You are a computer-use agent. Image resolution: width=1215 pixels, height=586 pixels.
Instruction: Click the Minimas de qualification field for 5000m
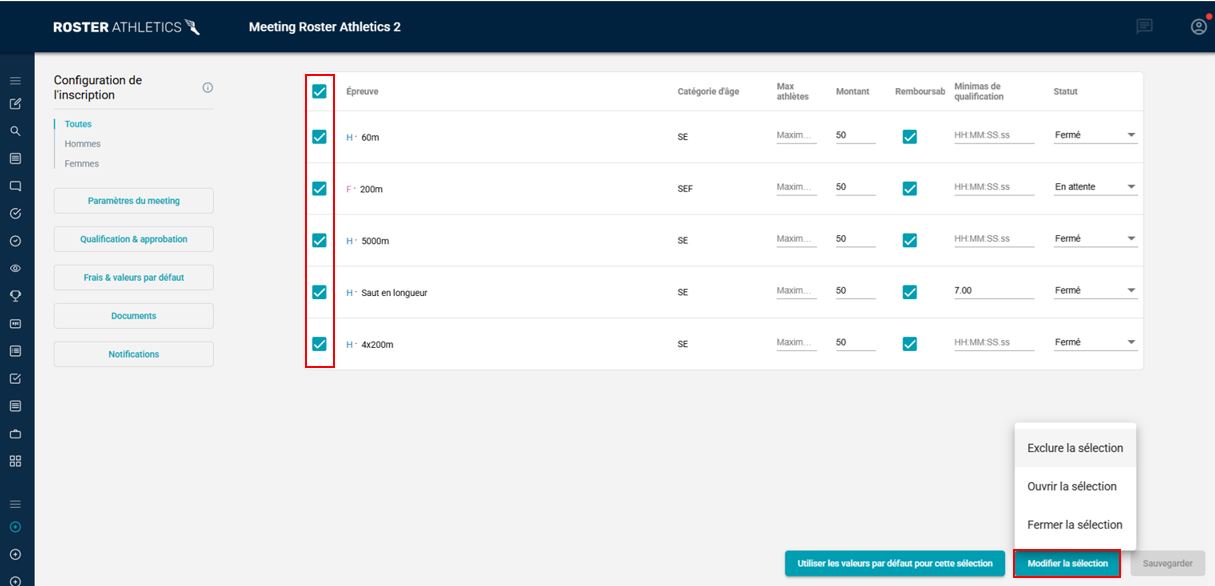(994, 239)
